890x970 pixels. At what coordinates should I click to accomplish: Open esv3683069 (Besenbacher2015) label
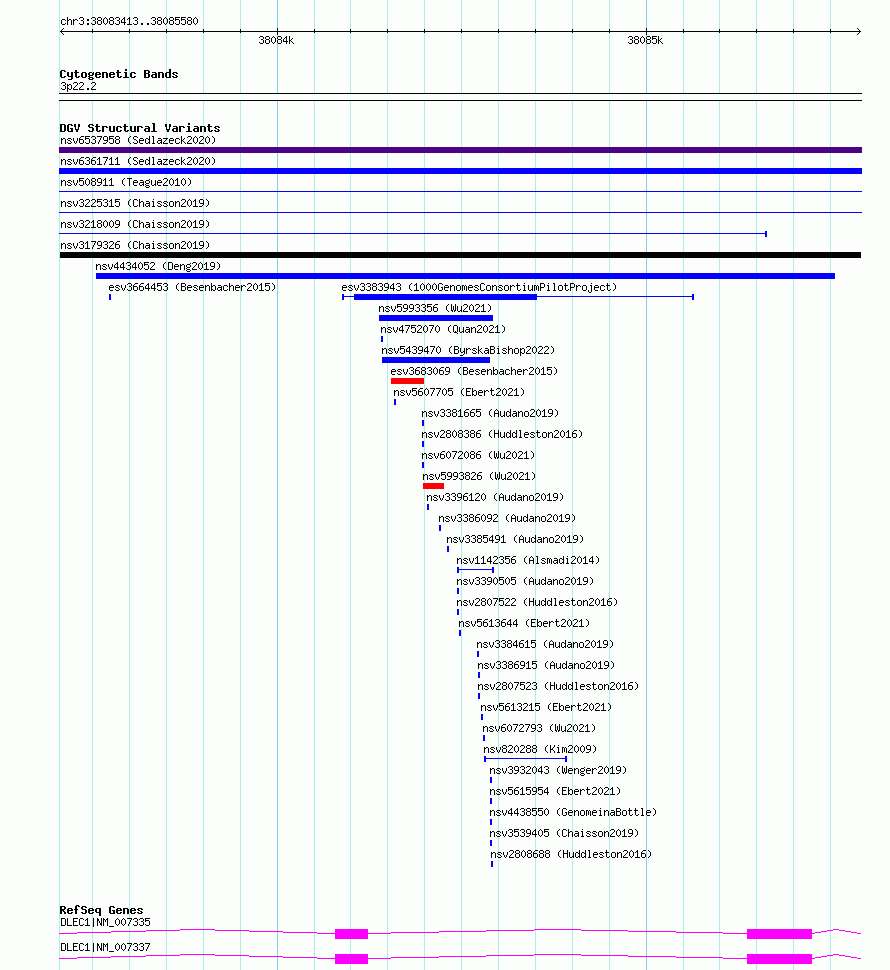[x=474, y=372]
